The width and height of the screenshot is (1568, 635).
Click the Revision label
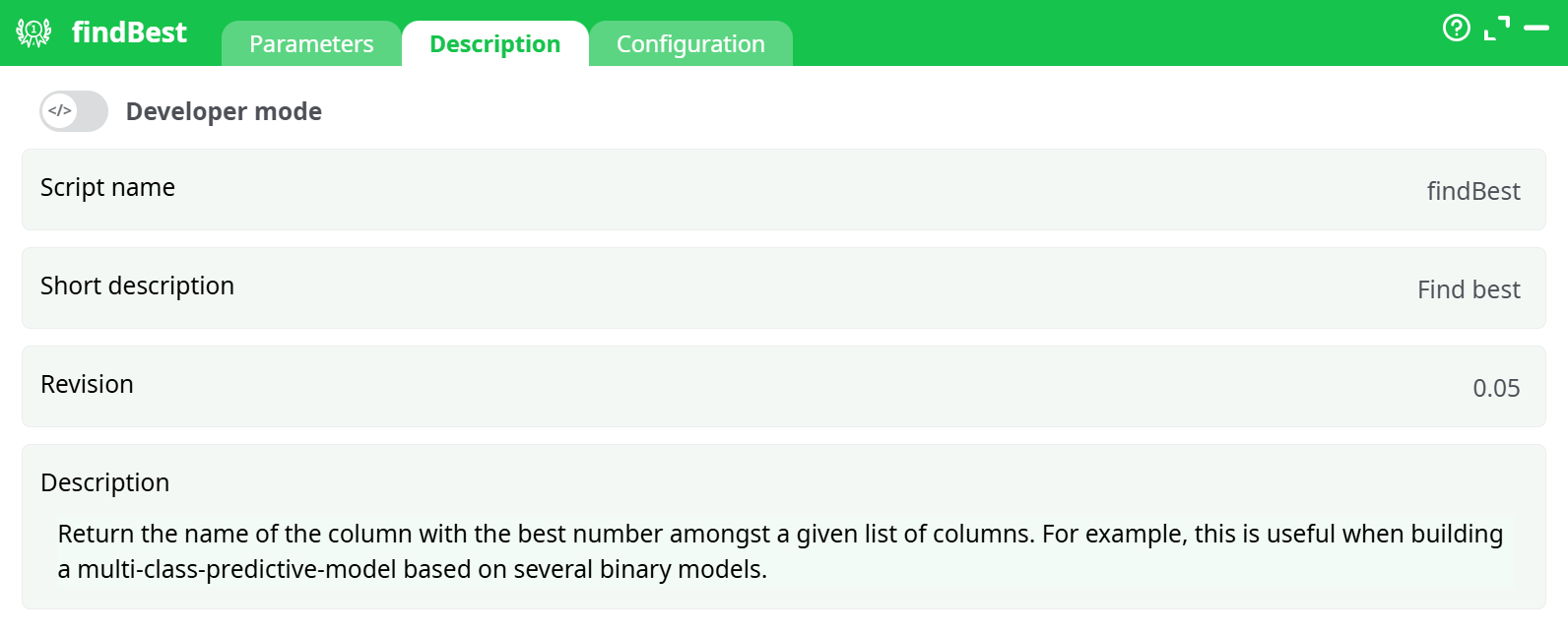coord(87,384)
